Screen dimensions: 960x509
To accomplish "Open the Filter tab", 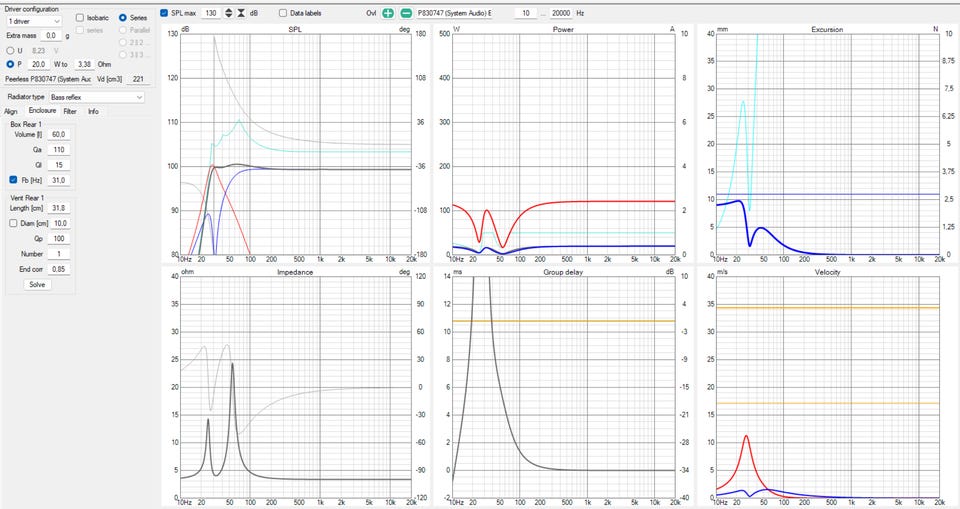I will 70,111.
